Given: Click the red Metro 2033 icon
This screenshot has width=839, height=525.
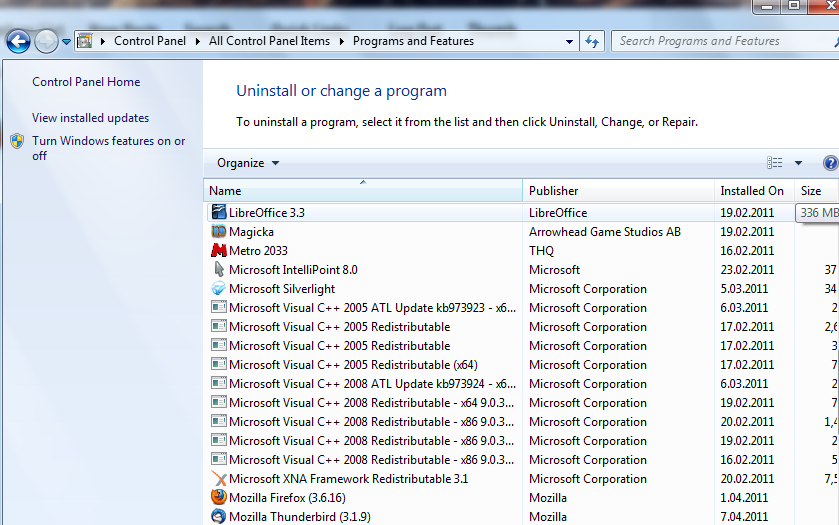Looking at the screenshot, I should tap(218, 250).
